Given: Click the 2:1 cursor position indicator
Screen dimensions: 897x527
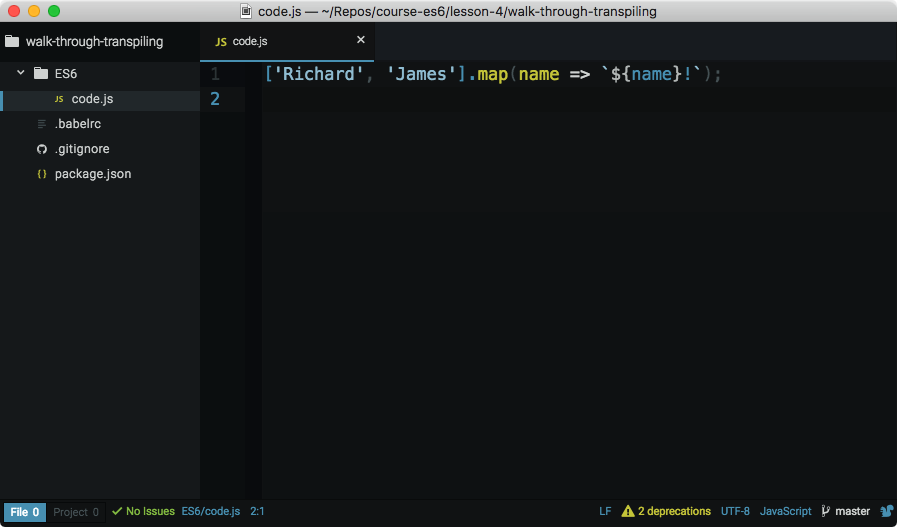Looking at the screenshot, I should tap(257, 512).
